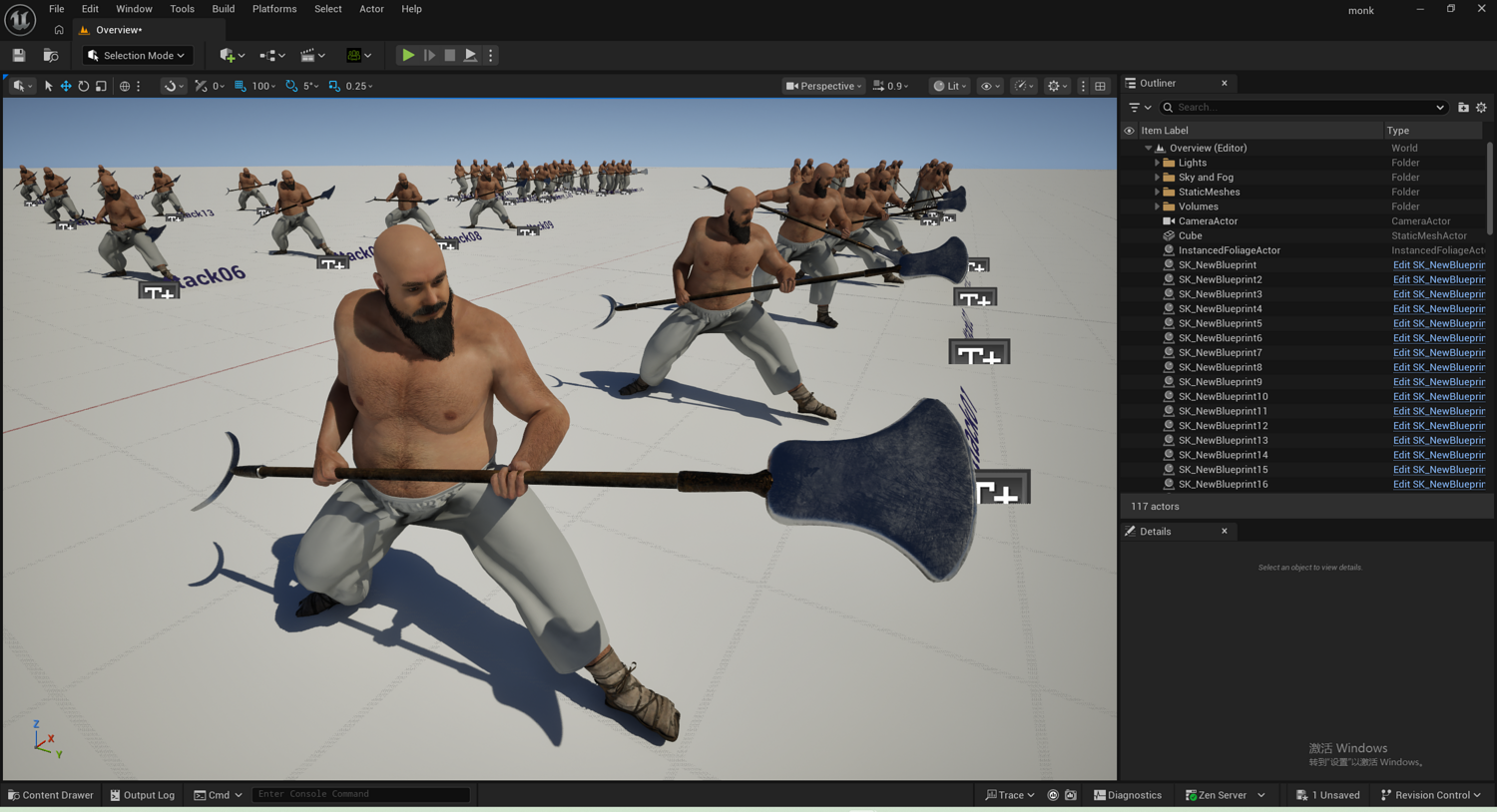1497x812 pixels.
Task: Expand the Lights folder
Action: coord(1158,163)
